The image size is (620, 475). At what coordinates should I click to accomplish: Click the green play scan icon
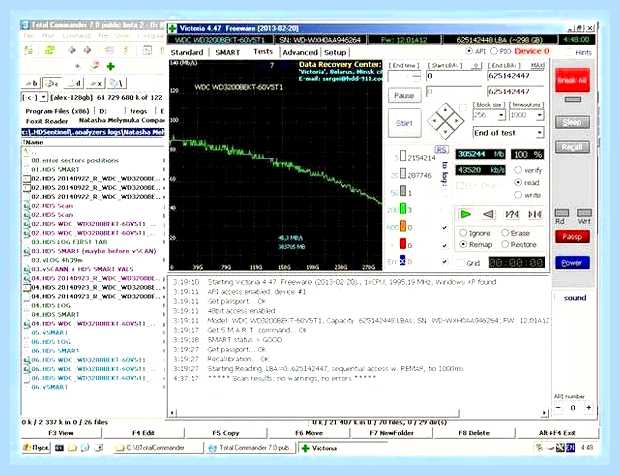[466, 214]
